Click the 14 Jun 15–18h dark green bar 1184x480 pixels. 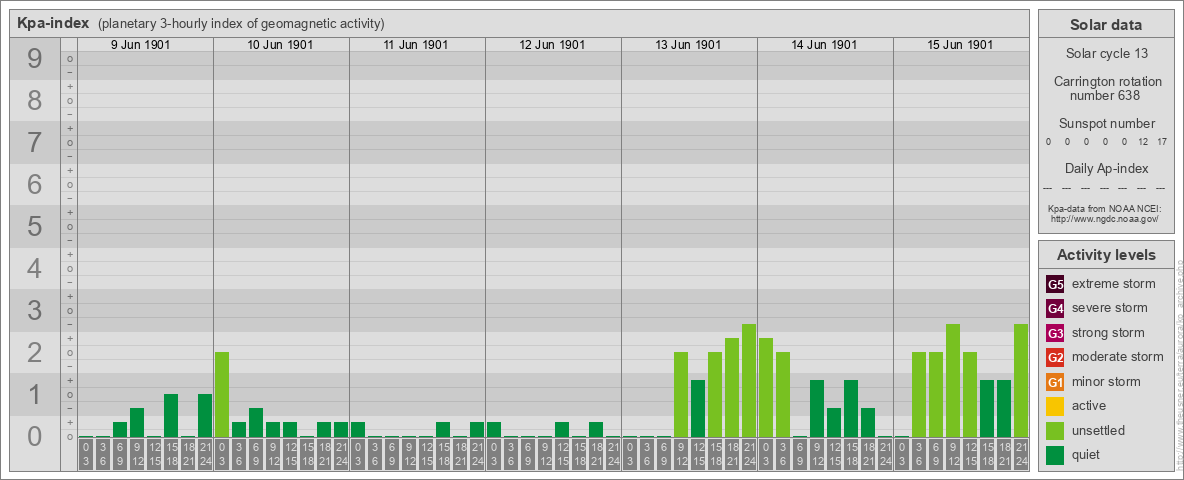[850, 409]
